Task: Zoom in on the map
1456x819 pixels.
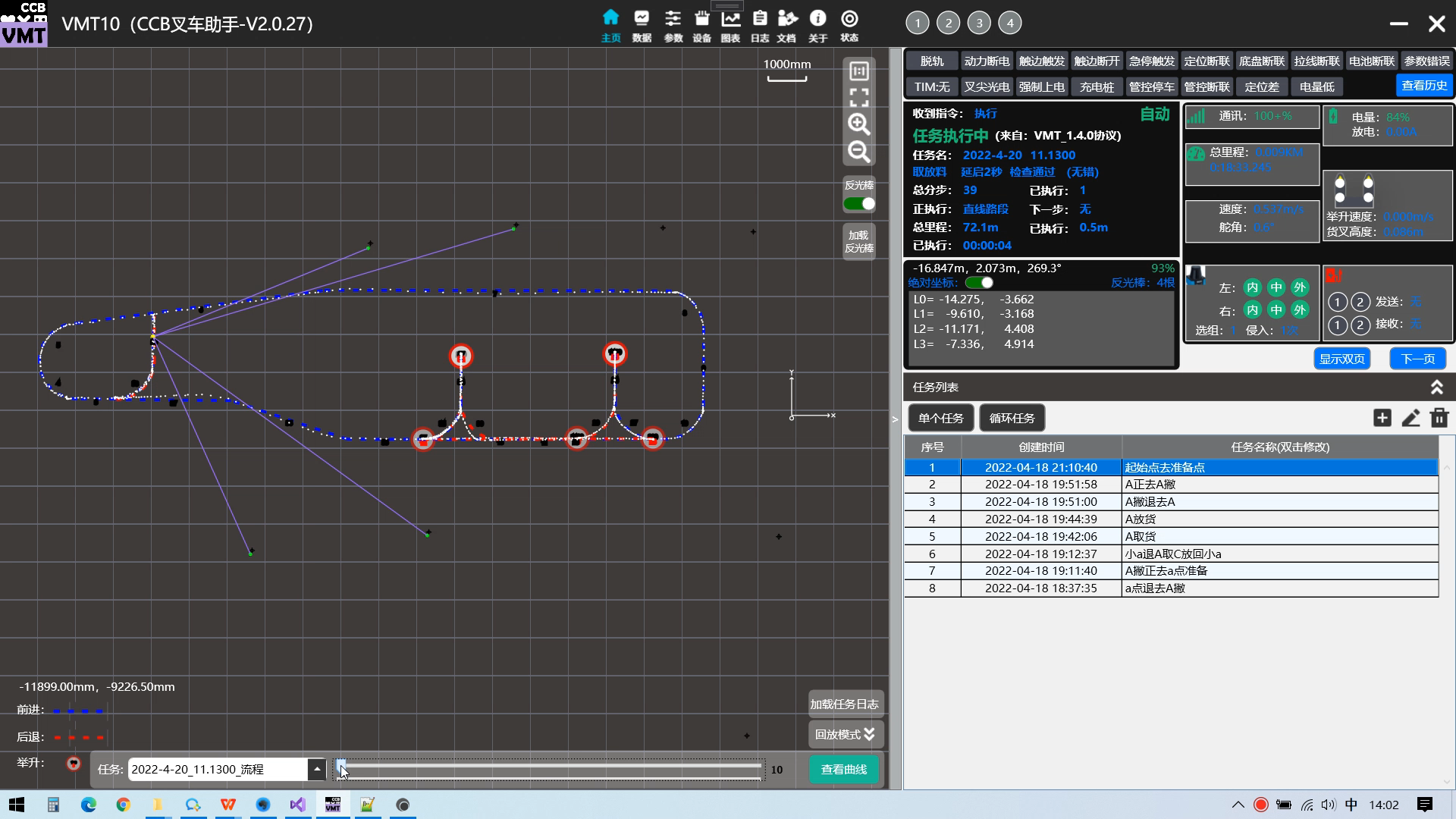Action: click(x=858, y=124)
